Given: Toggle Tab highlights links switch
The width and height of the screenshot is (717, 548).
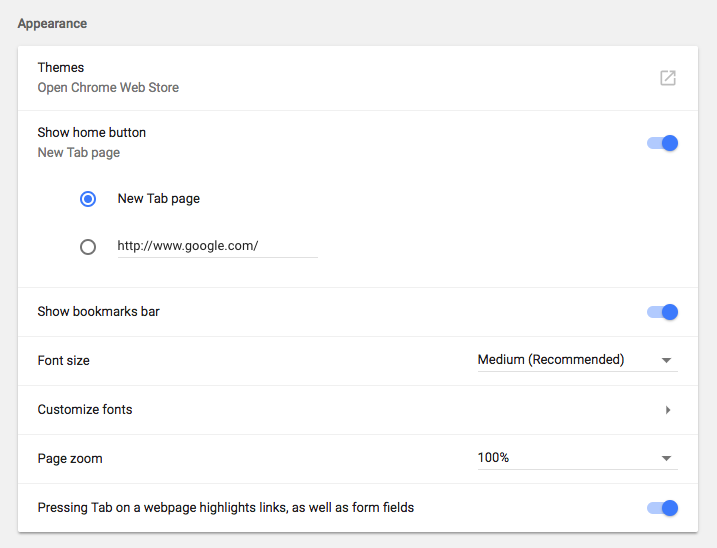Looking at the screenshot, I should (662, 508).
